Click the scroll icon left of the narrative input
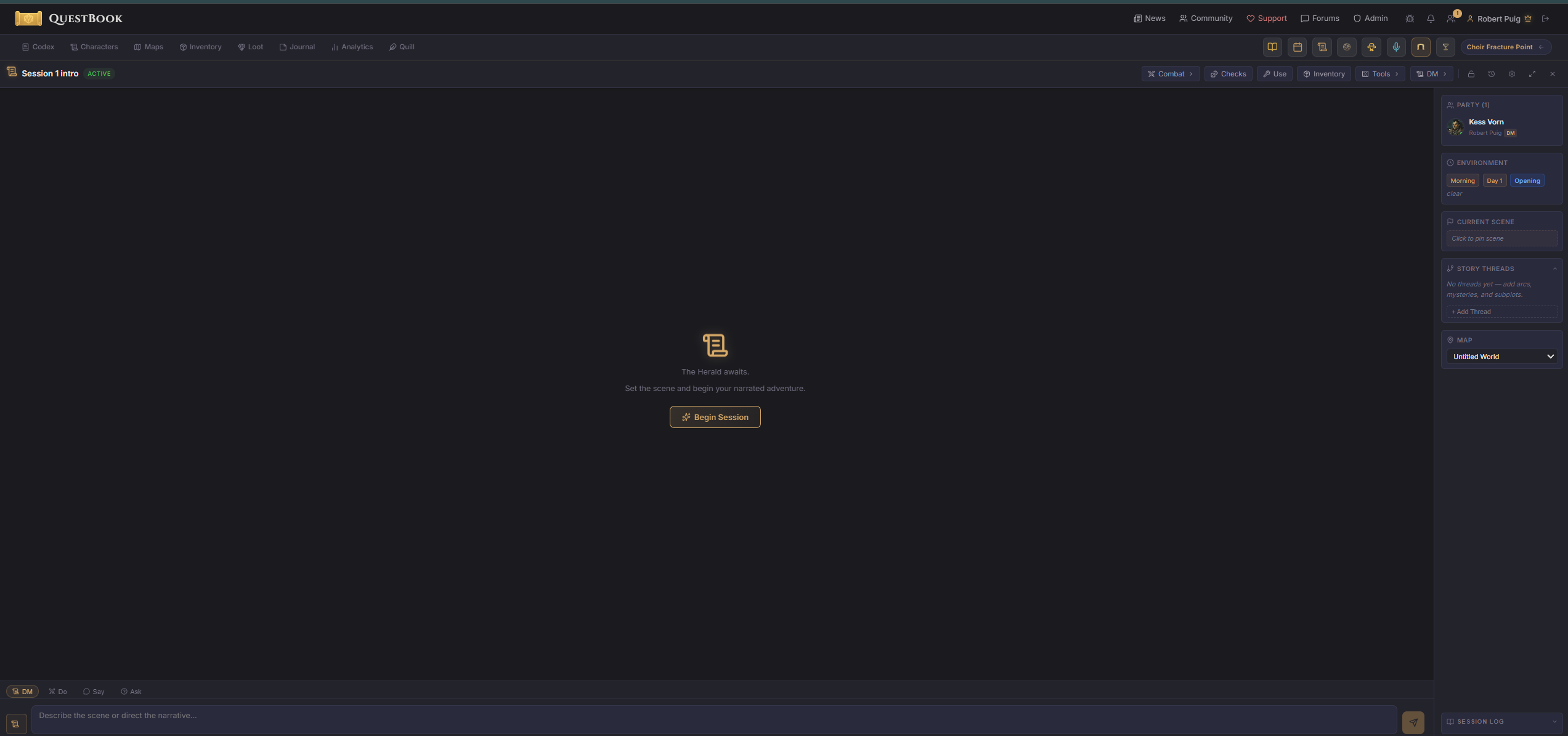This screenshot has width=1568, height=736. coord(15,724)
